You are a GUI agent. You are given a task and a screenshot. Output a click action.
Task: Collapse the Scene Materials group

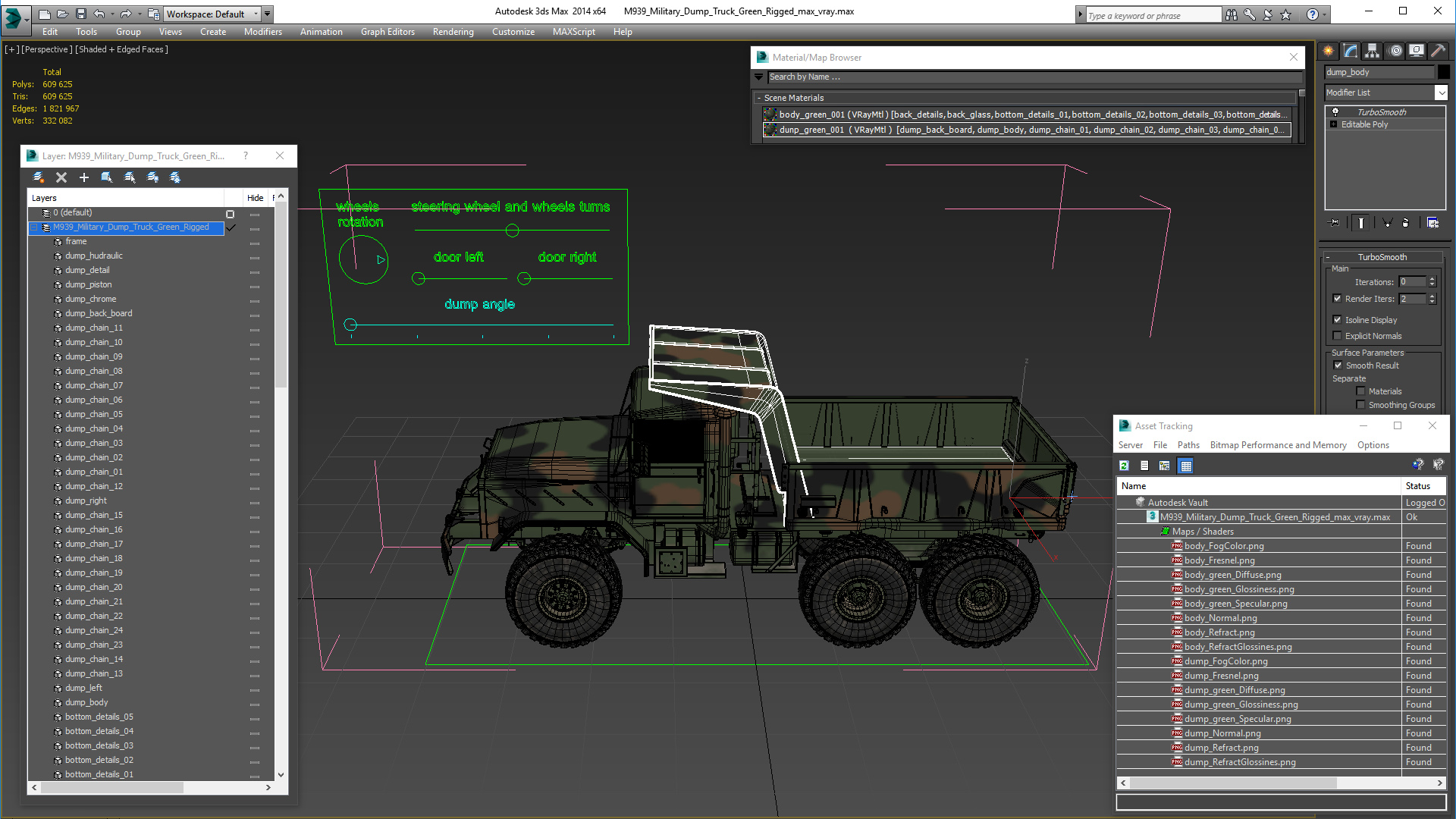pyautogui.click(x=759, y=98)
